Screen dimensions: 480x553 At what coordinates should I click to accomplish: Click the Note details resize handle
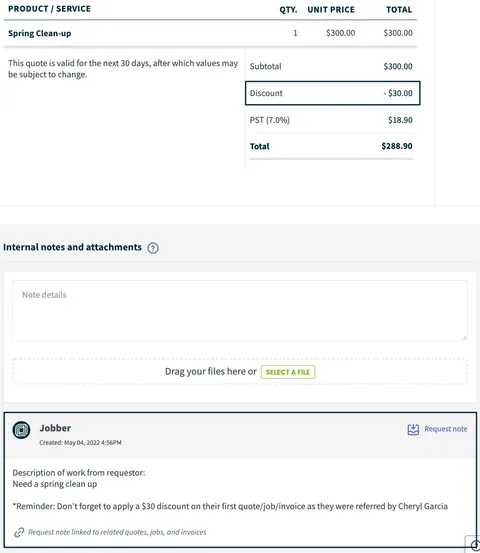464,338
